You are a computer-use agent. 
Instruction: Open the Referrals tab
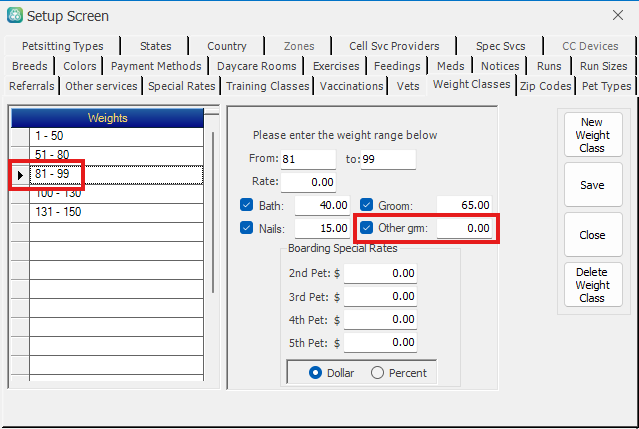(32, 86)
